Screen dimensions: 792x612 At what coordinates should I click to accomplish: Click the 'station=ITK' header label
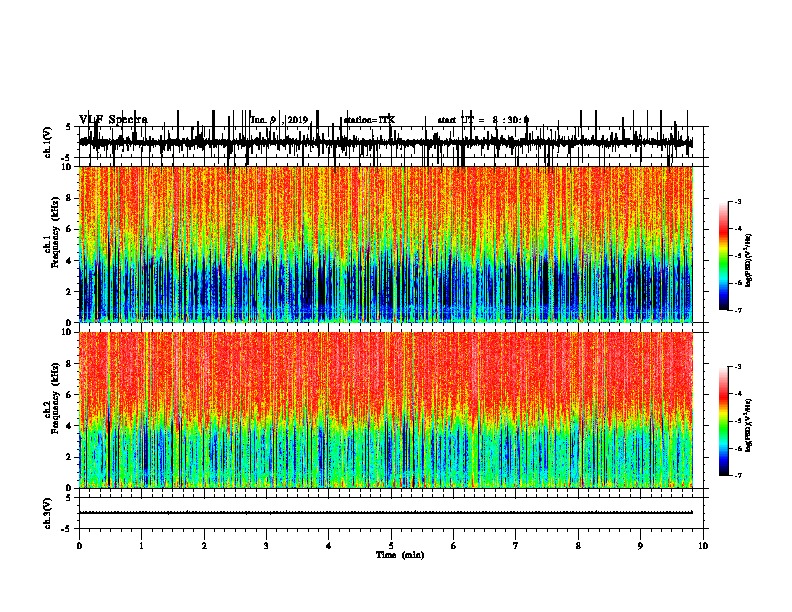(x=369, y=120)
